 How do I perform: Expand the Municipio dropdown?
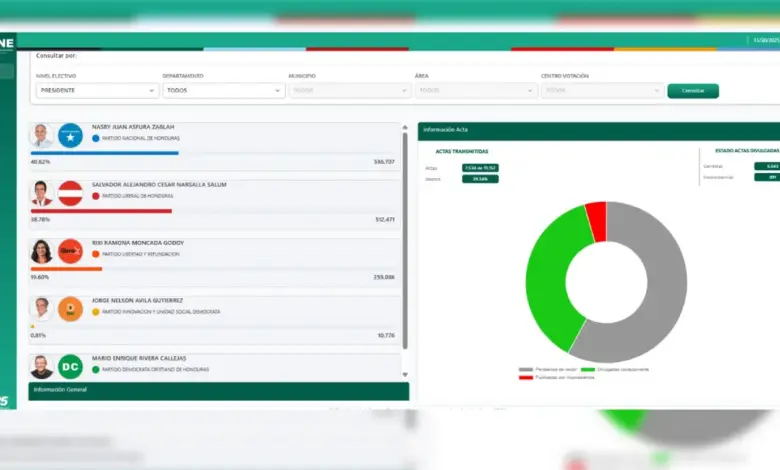pyautogui.click(x=350, y=90)
